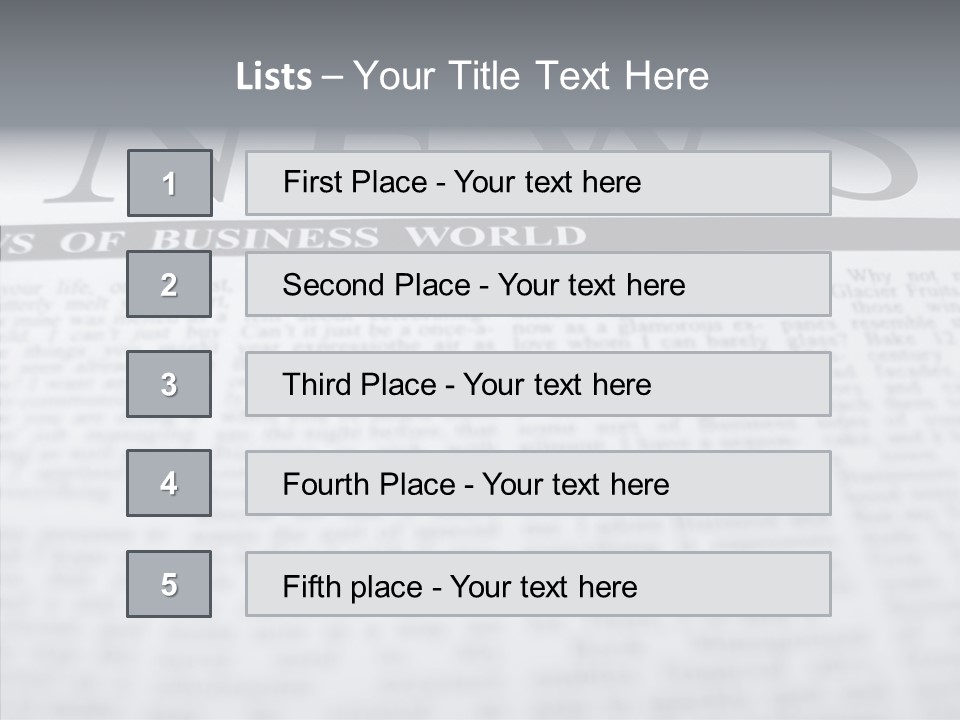Viewport: 960px width, 720px height.
Task: Click the number 3 box
Action: (169, 384)
